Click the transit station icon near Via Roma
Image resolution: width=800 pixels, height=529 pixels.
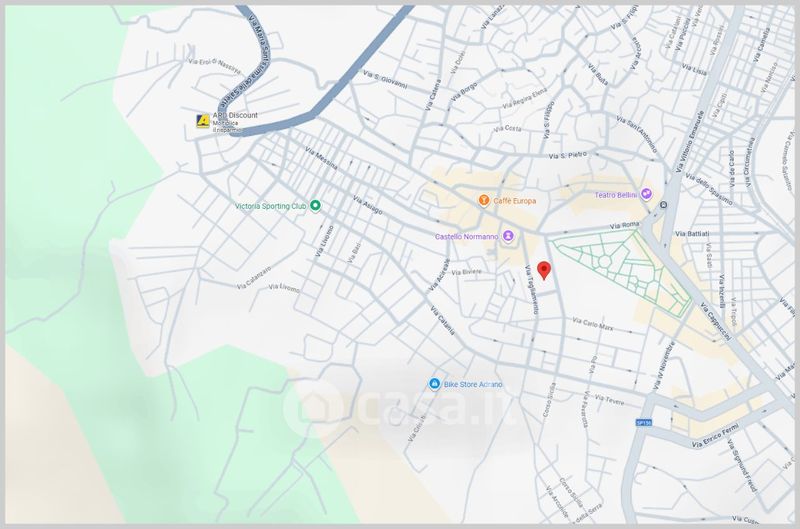point(662,206)
